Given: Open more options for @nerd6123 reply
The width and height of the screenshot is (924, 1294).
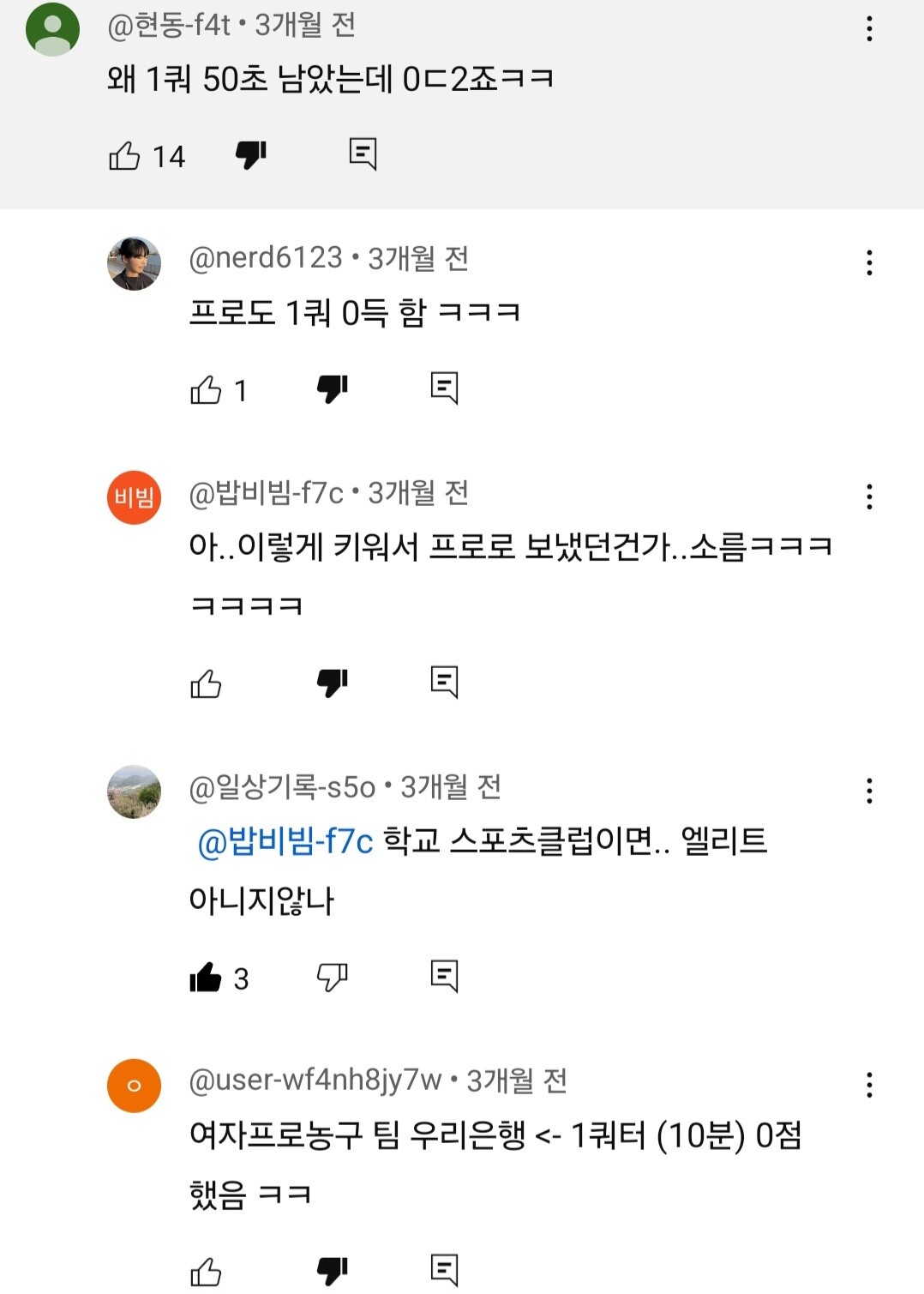Looking at the screenshot, I should [x=869, y=262].
